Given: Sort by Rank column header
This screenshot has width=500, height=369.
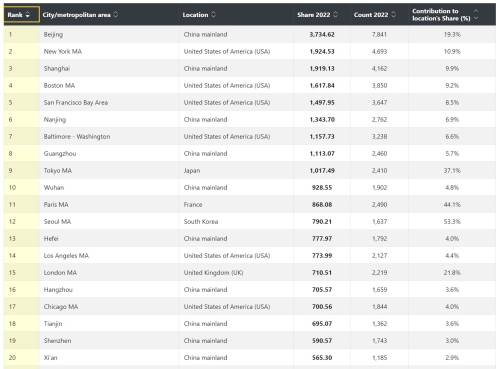Looking at the screenshot, I should (x=21, y=15).
